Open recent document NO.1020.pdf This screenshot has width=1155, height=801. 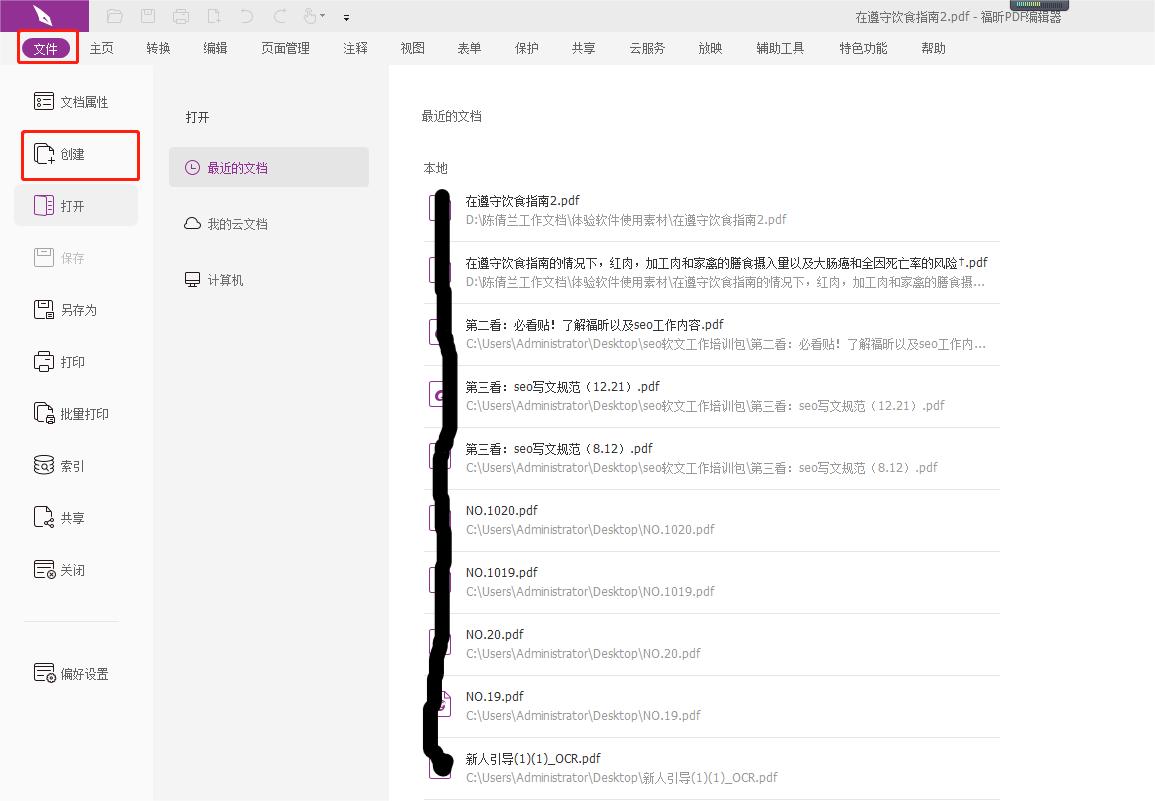click(x=502, y=510)
